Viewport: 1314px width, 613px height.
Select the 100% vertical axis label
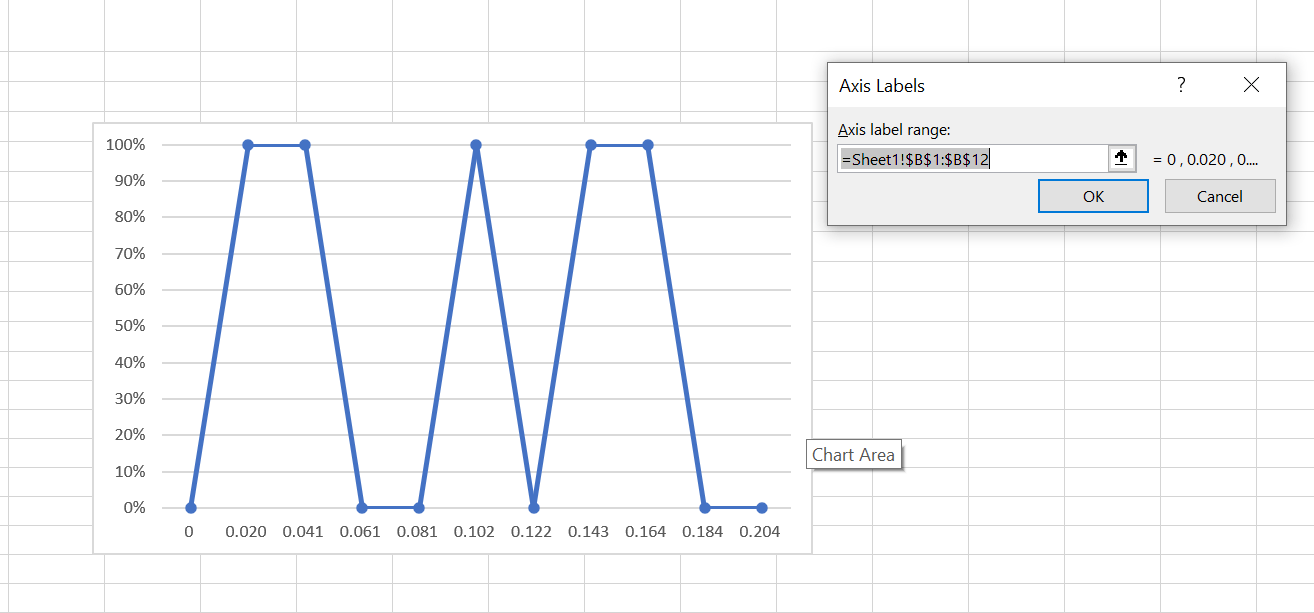(x=125, y=144)
